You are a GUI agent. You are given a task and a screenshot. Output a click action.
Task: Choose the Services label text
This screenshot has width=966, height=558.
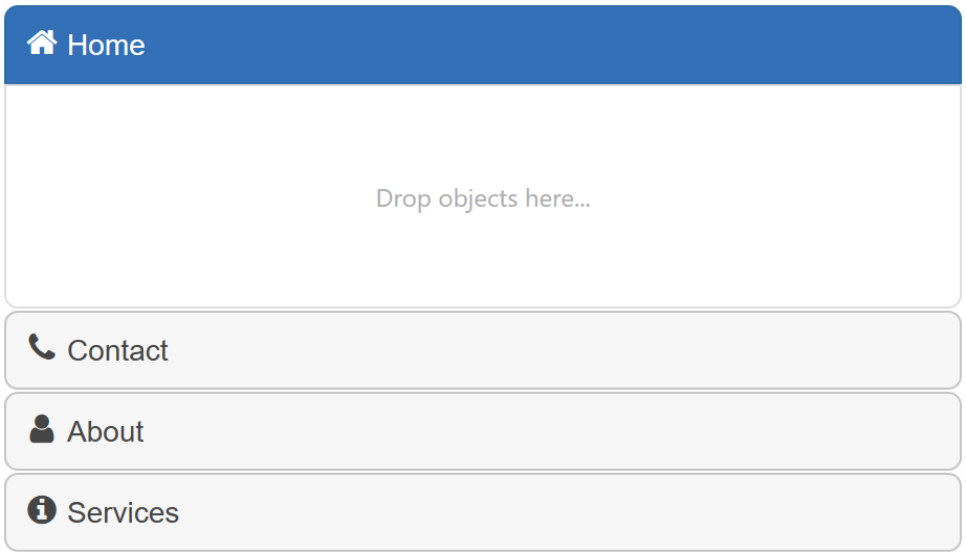coord(123,513)
